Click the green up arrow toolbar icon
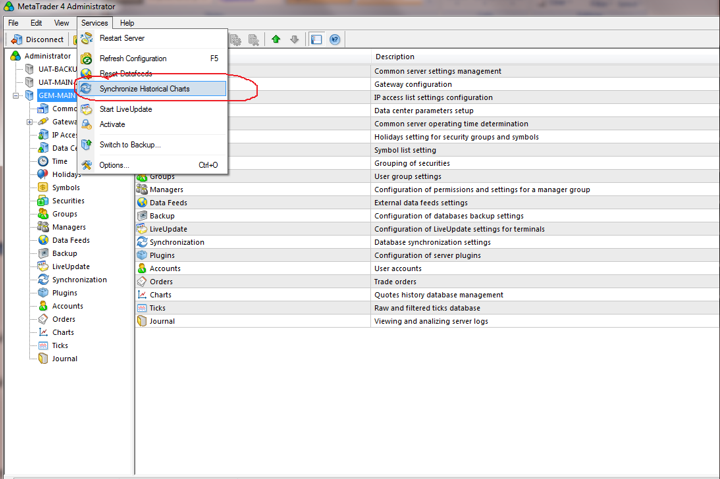 pos(276,39)
